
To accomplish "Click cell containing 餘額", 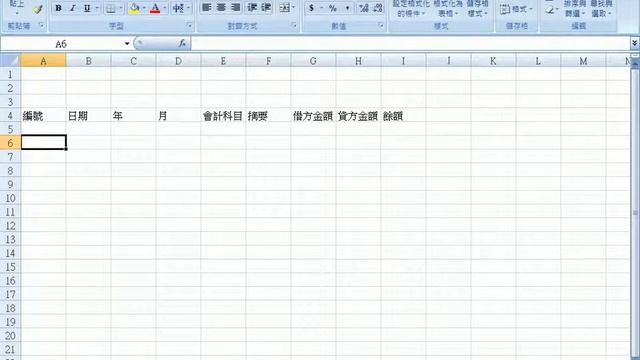I will click(403, 116).
